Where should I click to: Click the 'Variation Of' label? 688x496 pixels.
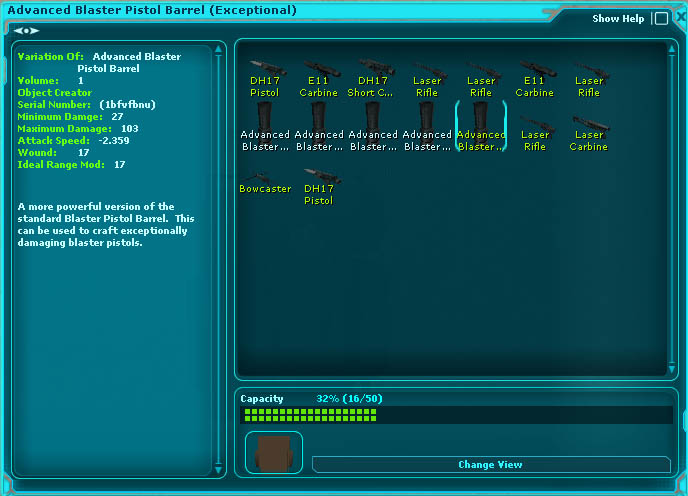50,57
